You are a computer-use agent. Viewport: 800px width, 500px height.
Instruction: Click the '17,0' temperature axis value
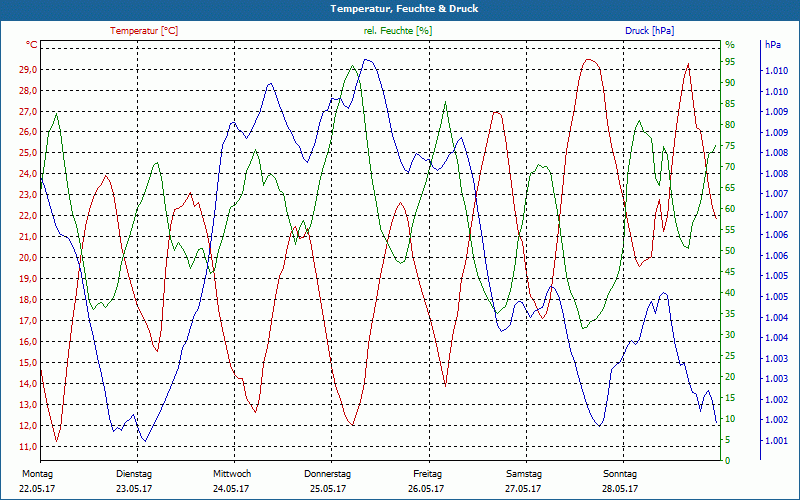tap(28, 320)
